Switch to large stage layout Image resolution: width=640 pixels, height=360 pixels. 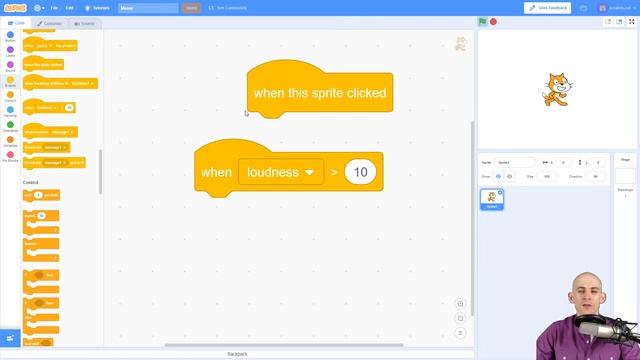[619, 22]
